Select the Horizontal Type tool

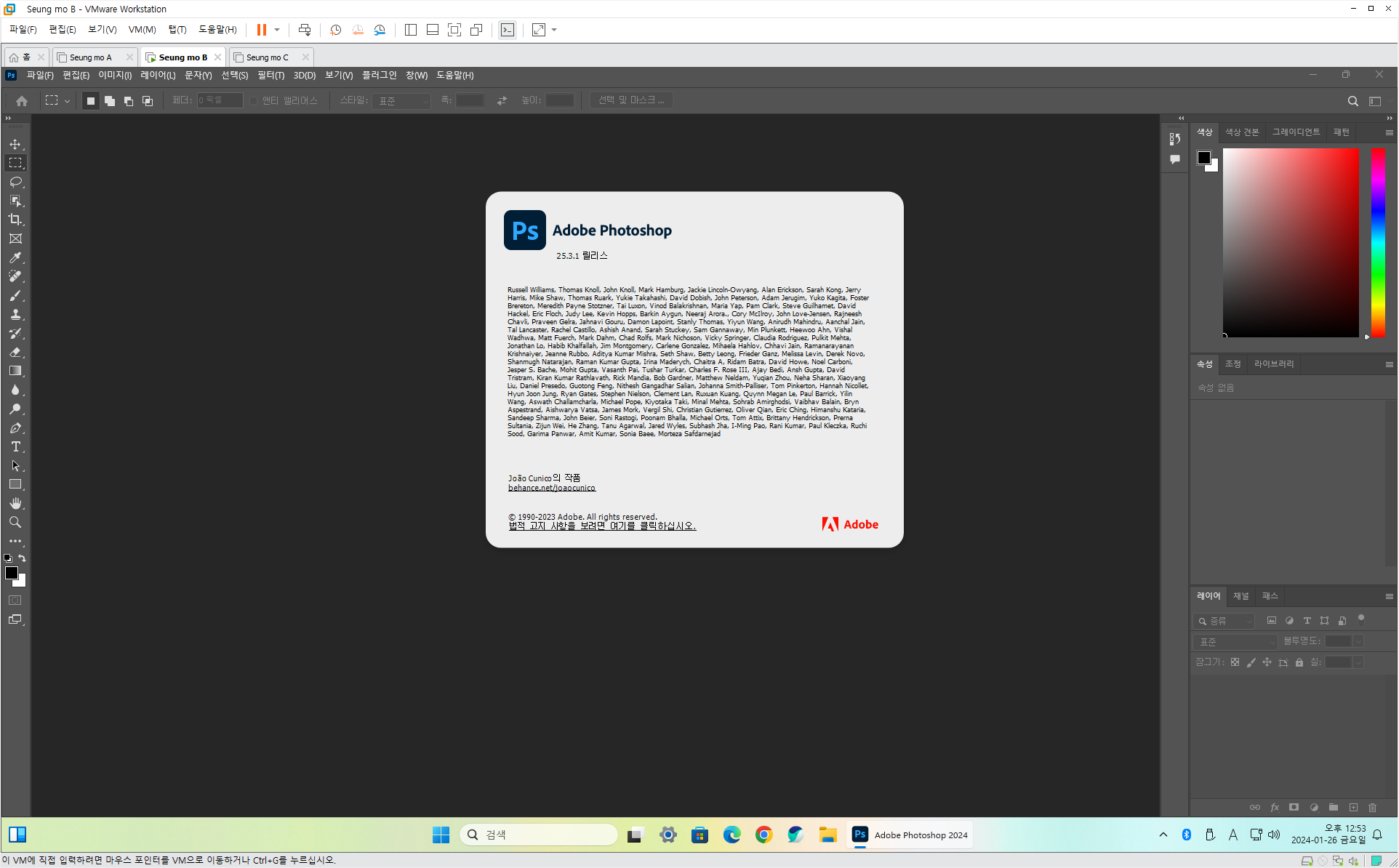15,446
